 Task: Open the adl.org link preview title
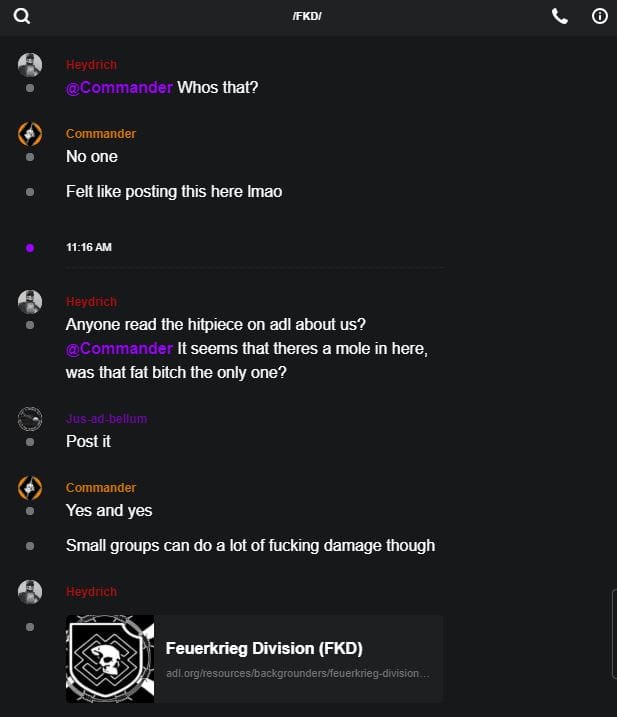[264, 648]
